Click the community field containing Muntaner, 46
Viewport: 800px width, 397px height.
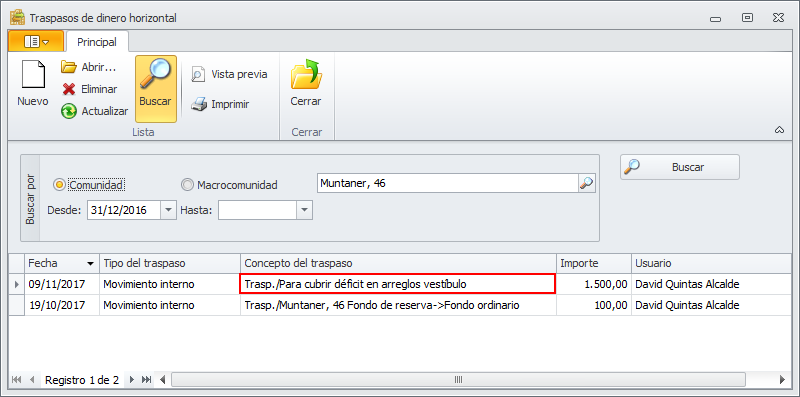[447, 183]
